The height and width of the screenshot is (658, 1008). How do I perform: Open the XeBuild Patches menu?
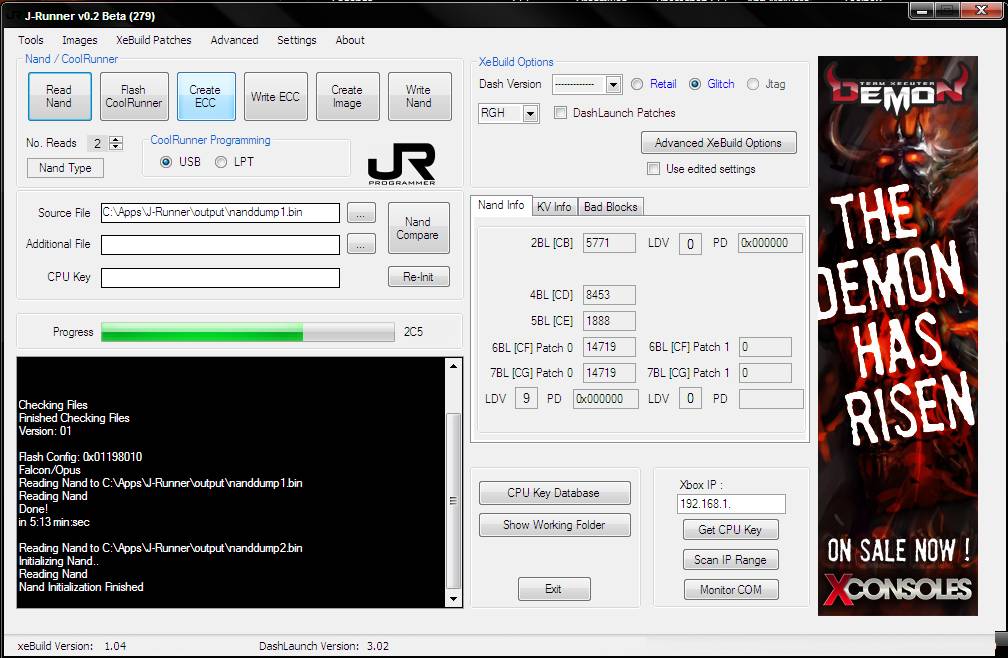(x=154, y=40)
